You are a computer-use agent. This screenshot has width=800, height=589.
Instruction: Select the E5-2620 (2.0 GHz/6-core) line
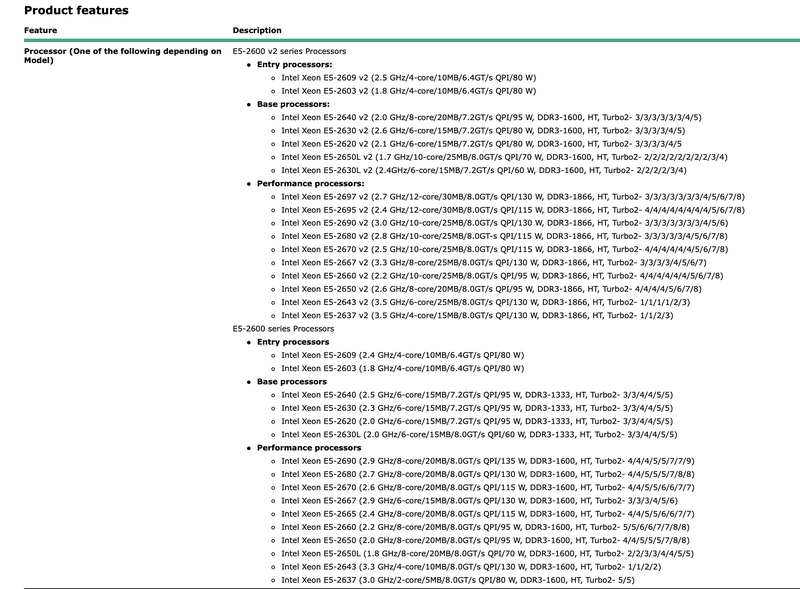pyautogui.click(x=477, y=422)
